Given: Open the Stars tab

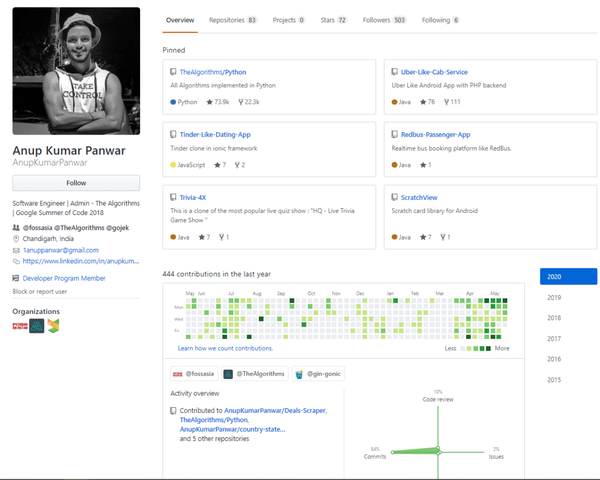Looking at the screenshot, I should 334,20.
